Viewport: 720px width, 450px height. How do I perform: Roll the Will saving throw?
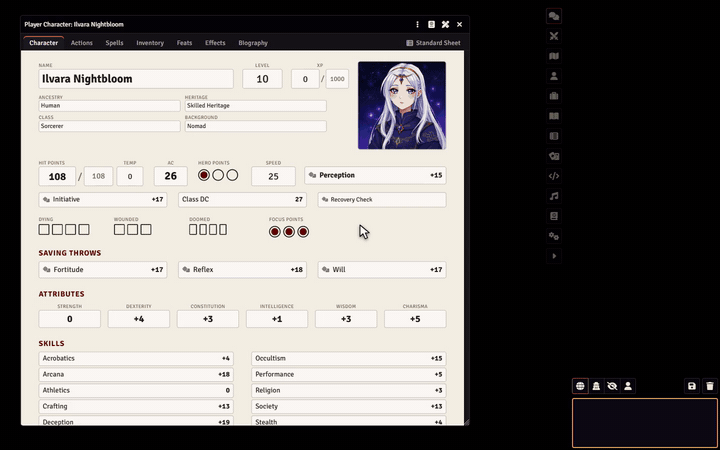[x=382, y=270]
